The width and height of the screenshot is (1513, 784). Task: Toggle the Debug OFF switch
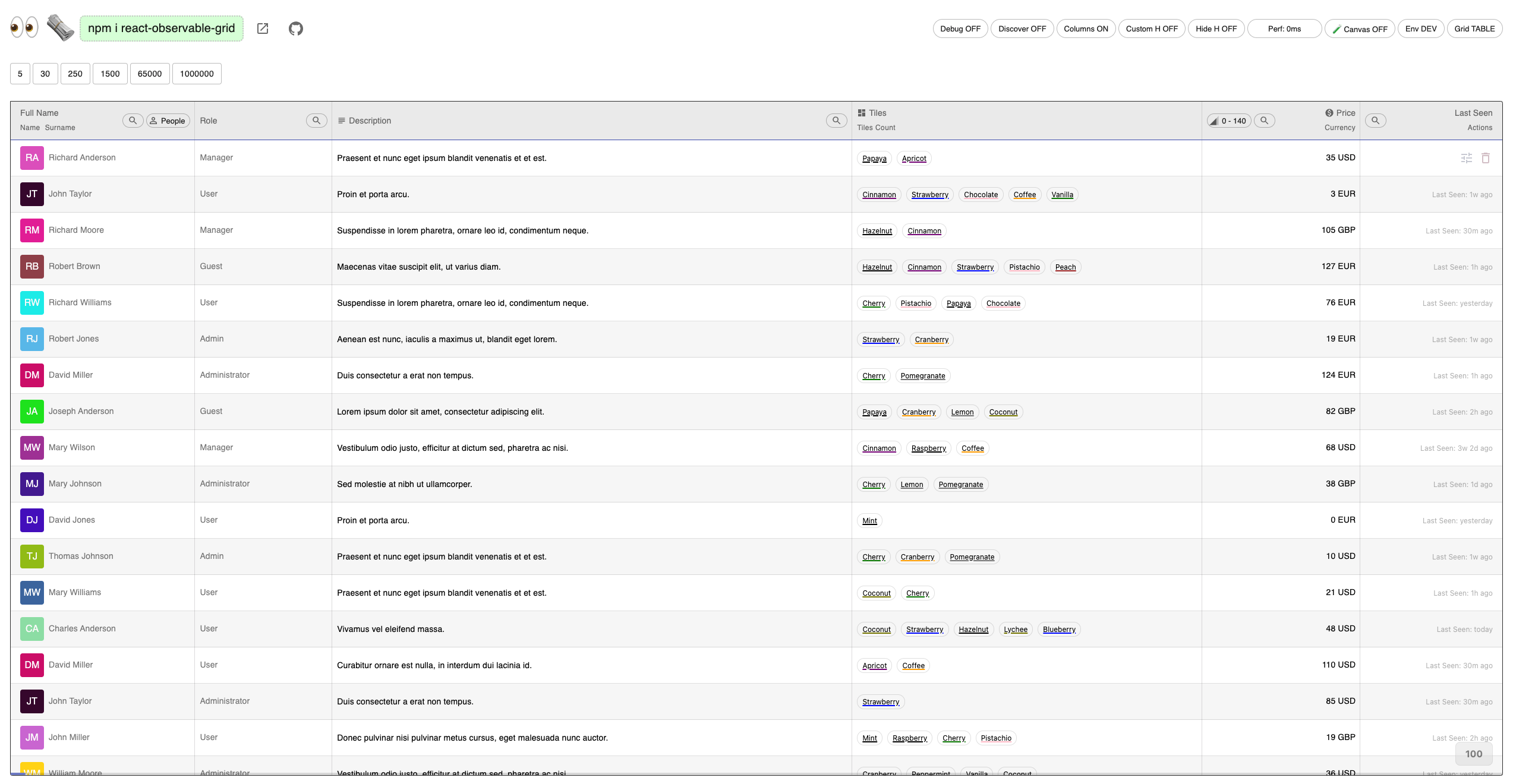pyautogui.click(x=960, y=29)
